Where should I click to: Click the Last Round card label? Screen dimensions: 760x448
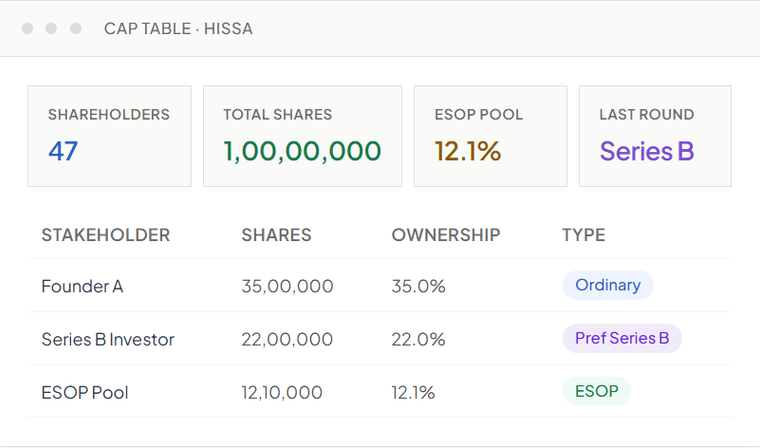(x=647, y=114)
